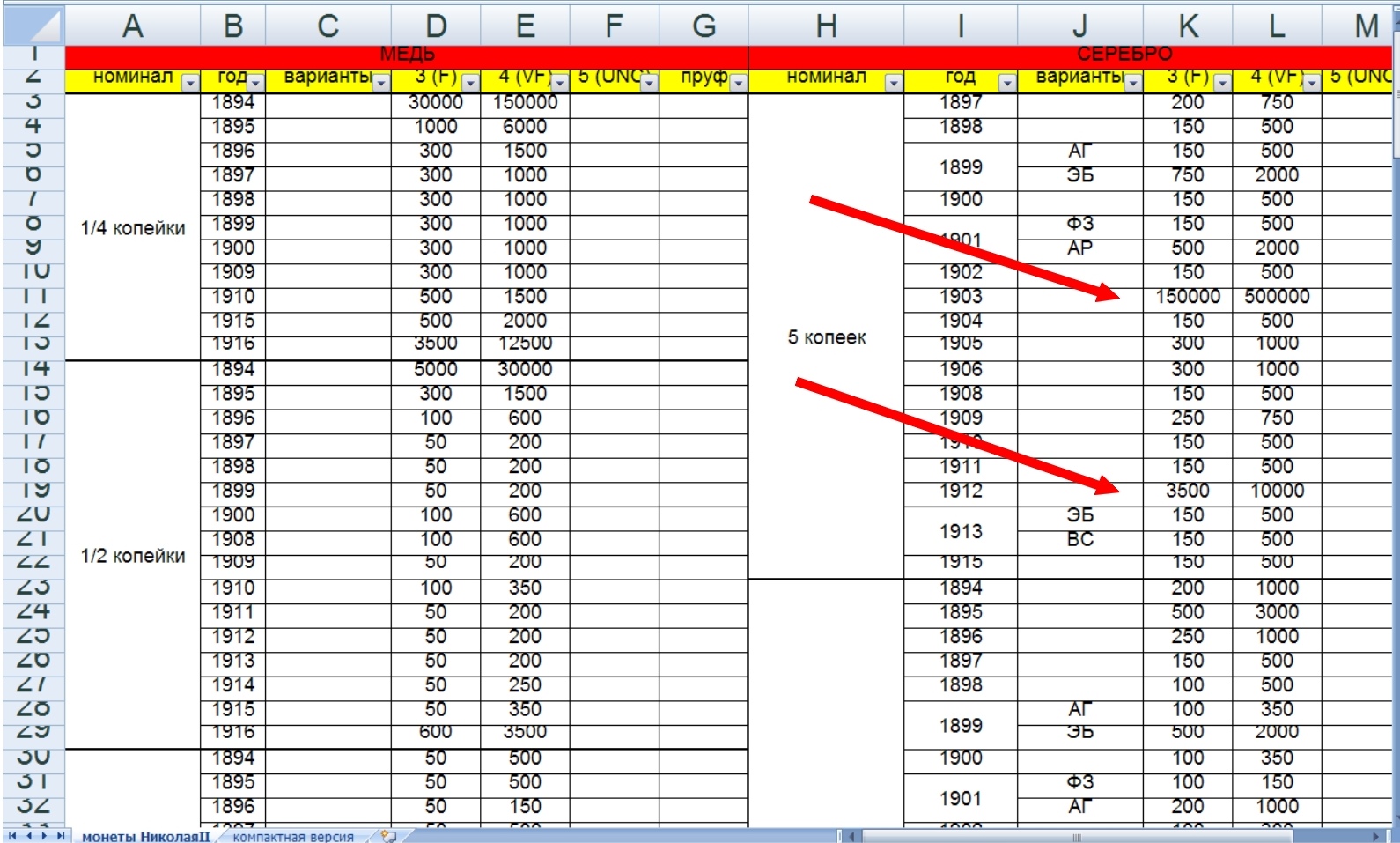Go to first sheet navigation arrow

click(12, 835)
